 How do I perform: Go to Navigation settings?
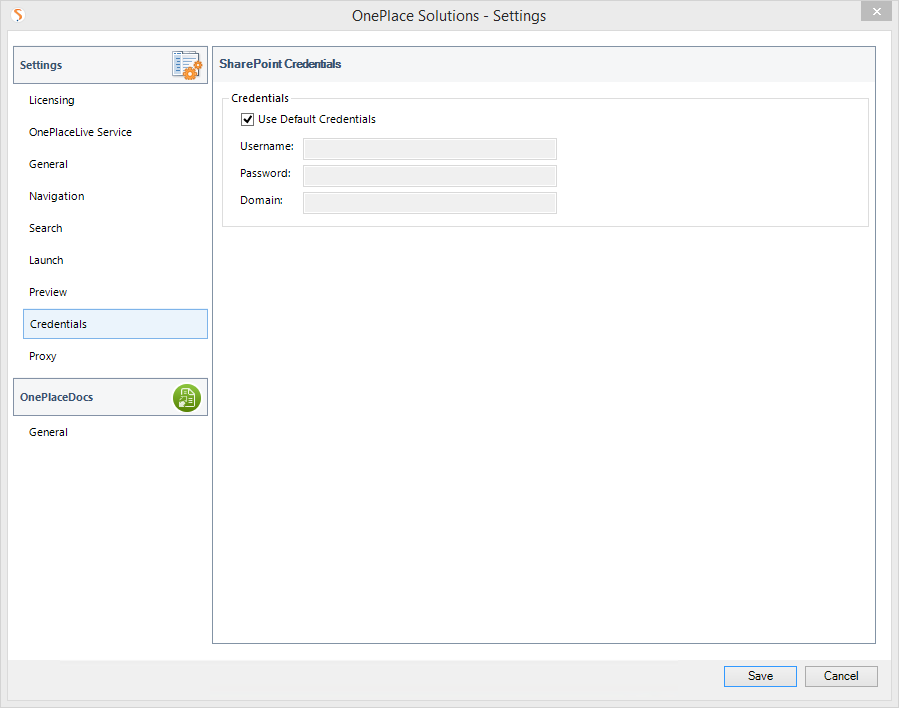tap(56, 196)
